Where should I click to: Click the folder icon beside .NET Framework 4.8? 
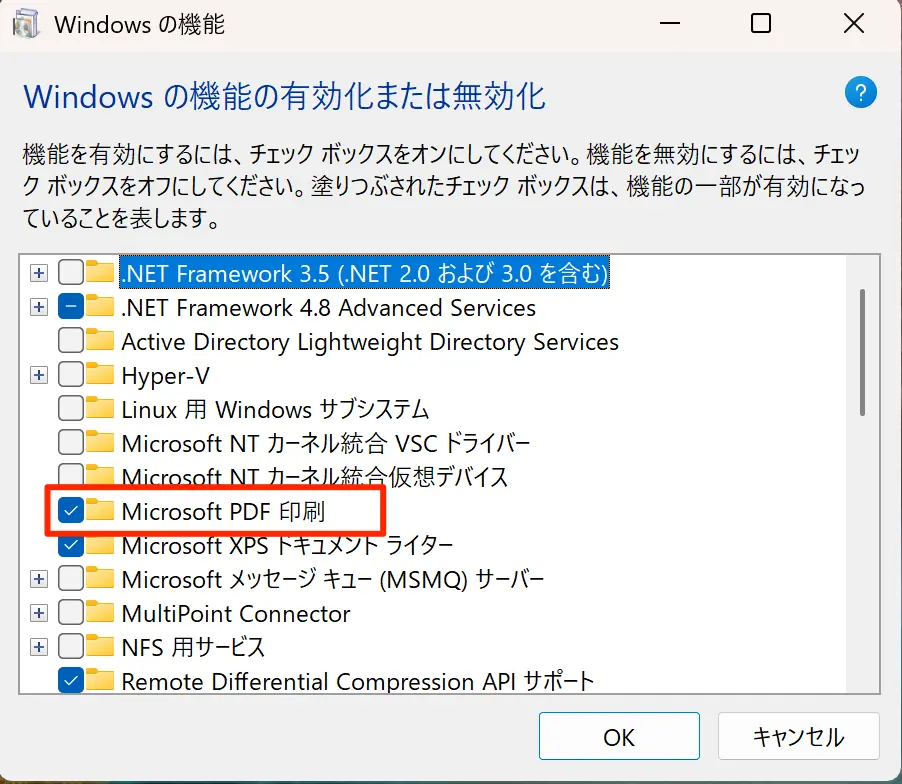tap(100, 306)
